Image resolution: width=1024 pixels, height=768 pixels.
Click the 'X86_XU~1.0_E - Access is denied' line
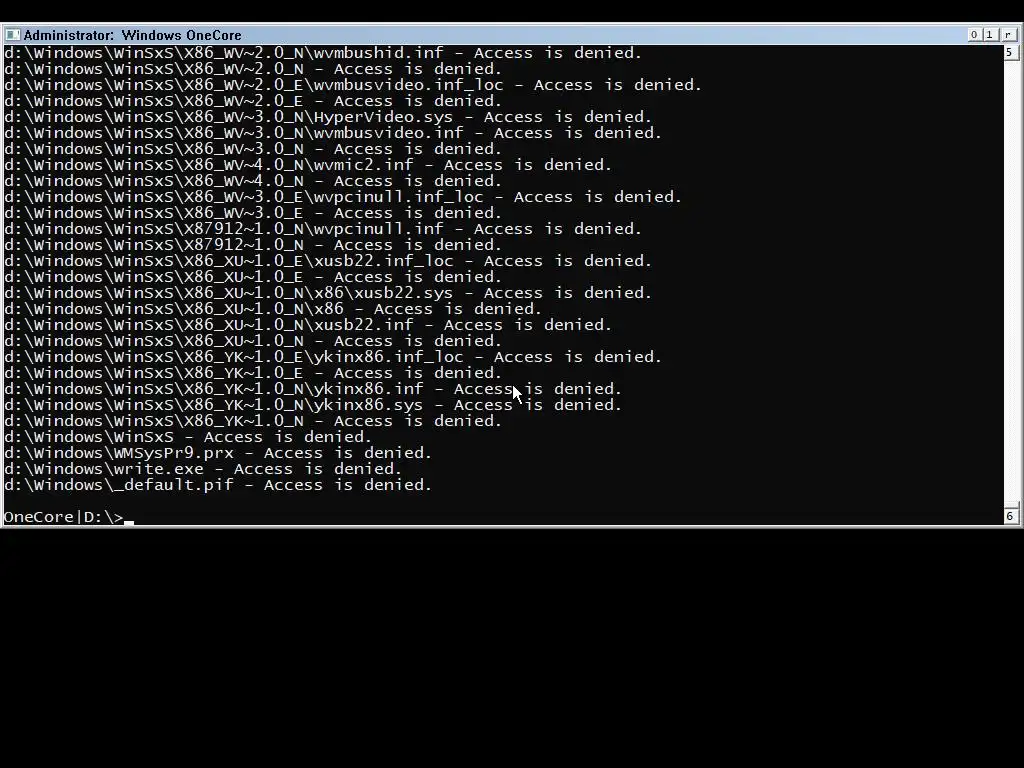[x=253, y=277]
